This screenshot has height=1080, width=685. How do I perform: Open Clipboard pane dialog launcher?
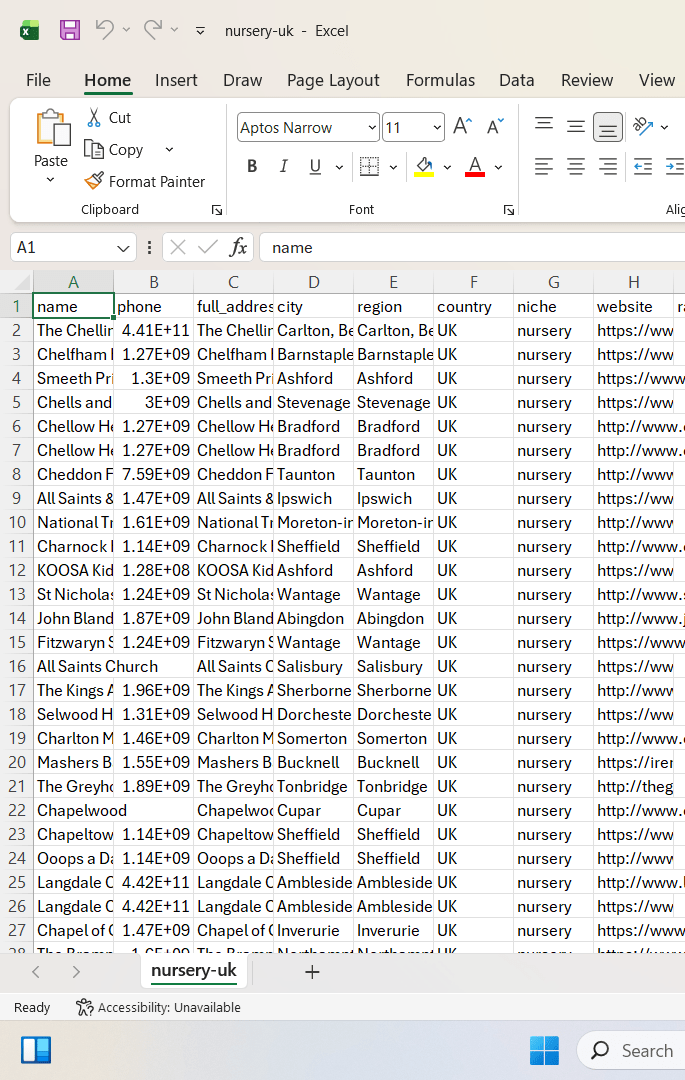pos(217,210)
